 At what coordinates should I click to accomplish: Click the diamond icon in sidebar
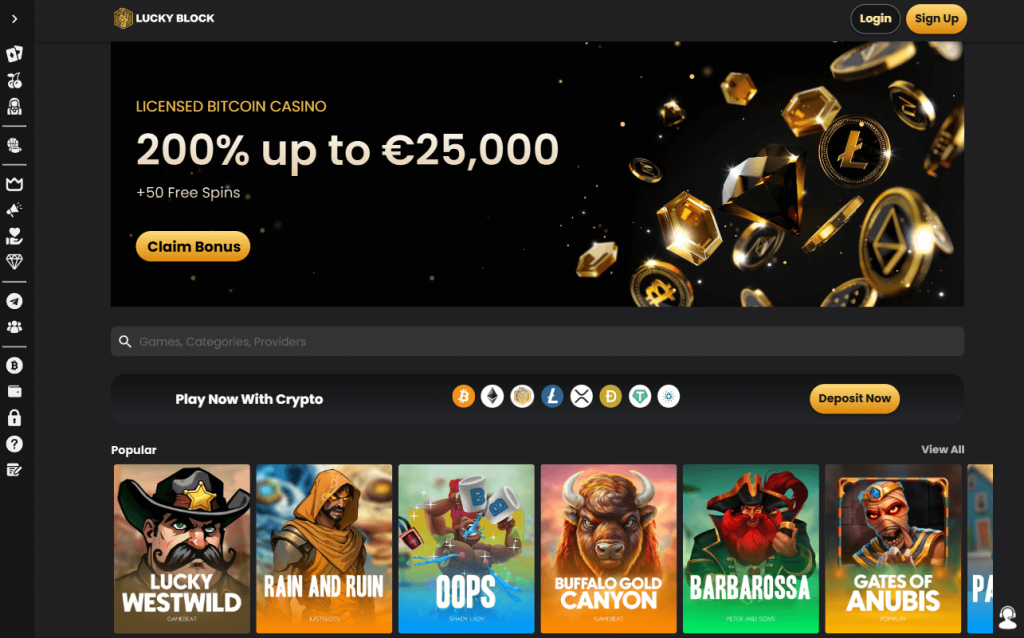point(14,262)
